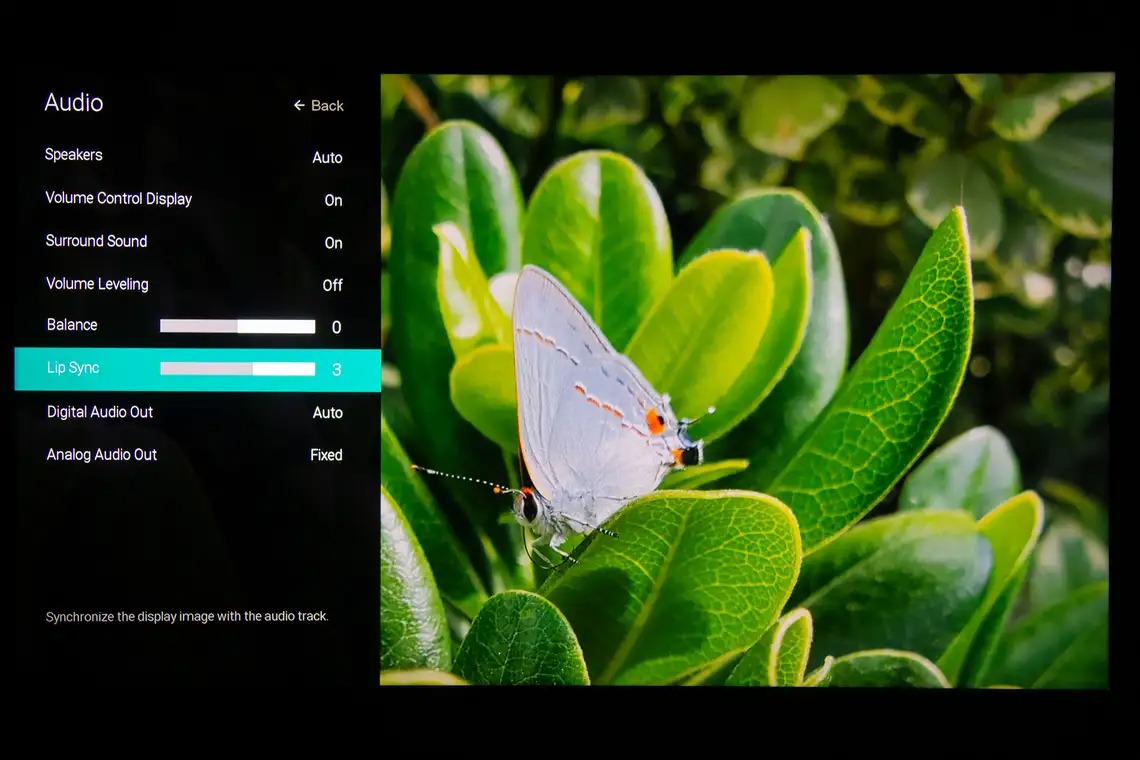The height and width of the screenshot is (760, 1140).
Task: Click the Audio menu title
Action: (x=73, y=103)
